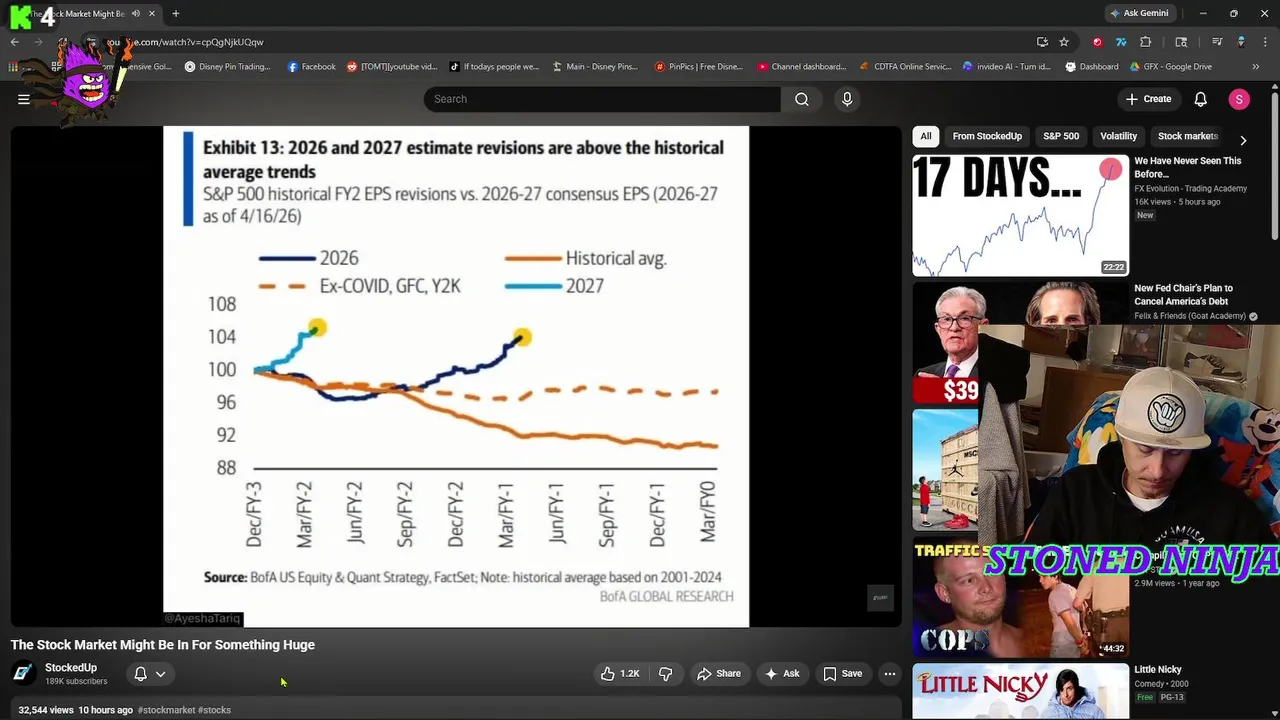Open the YouTube guide hamburger menu
1280x720 pixels.
23,99
